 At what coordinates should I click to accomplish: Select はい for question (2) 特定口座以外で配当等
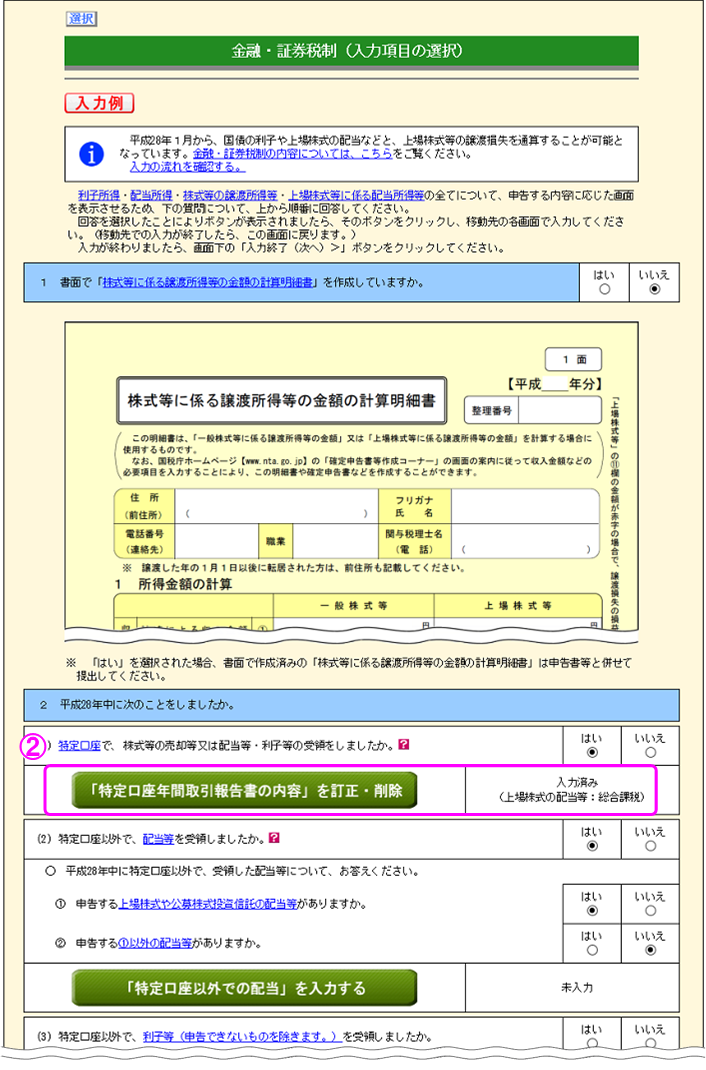[x=591, y=846]
